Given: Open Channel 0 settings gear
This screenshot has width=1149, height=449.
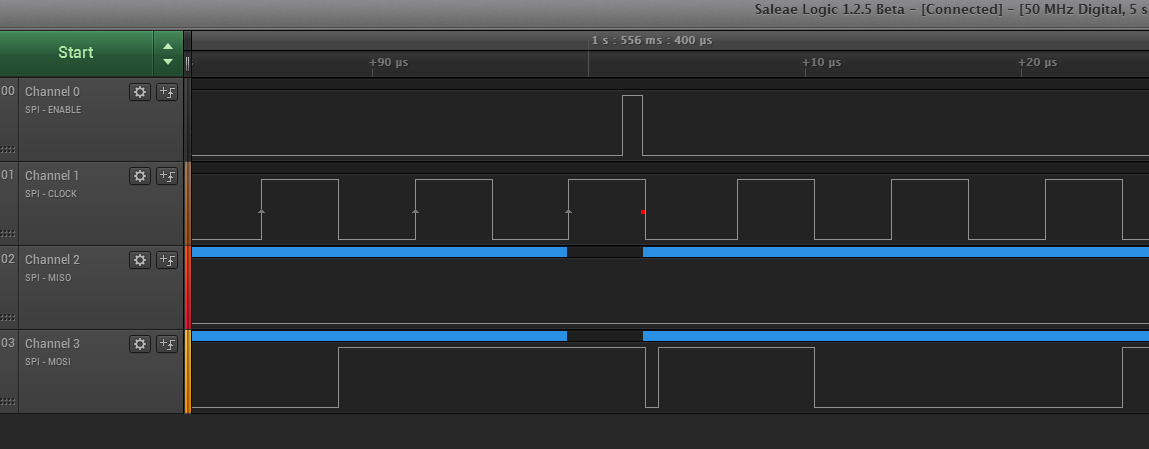Looking at the screenshot, I should click(140, 92).
